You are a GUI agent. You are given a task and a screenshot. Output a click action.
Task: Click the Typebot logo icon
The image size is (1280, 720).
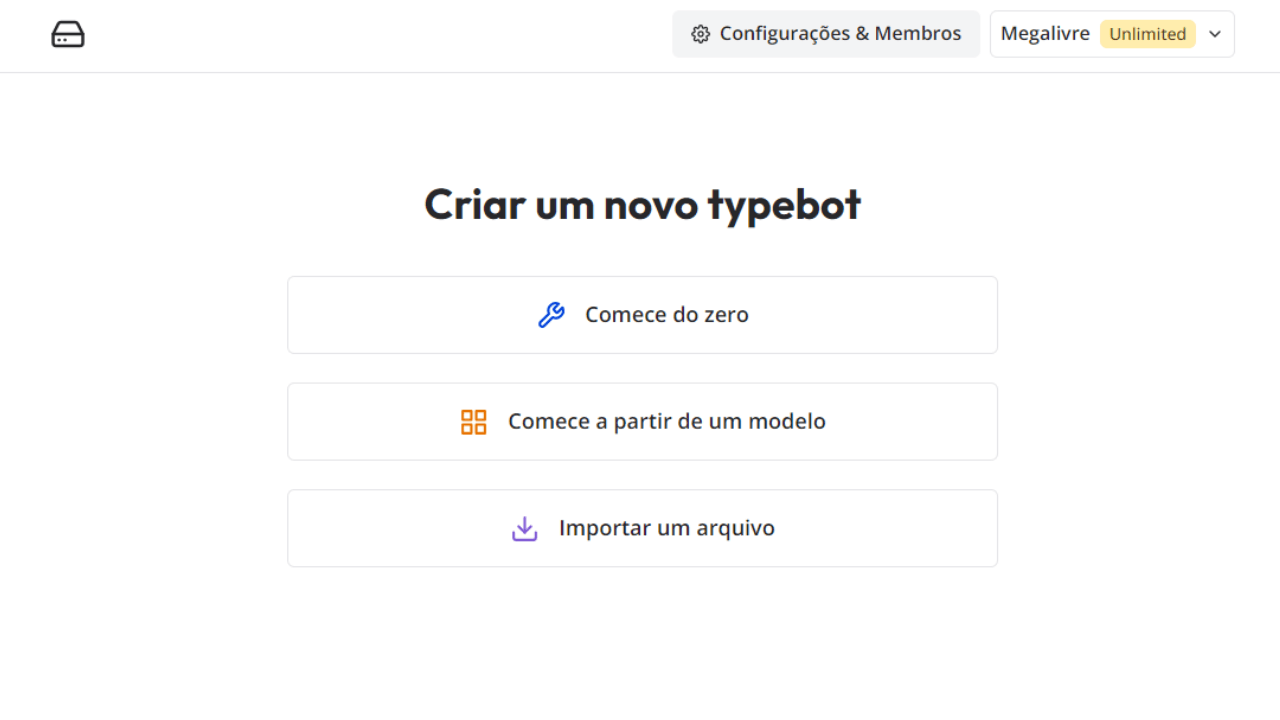click(x=68, y=34)
